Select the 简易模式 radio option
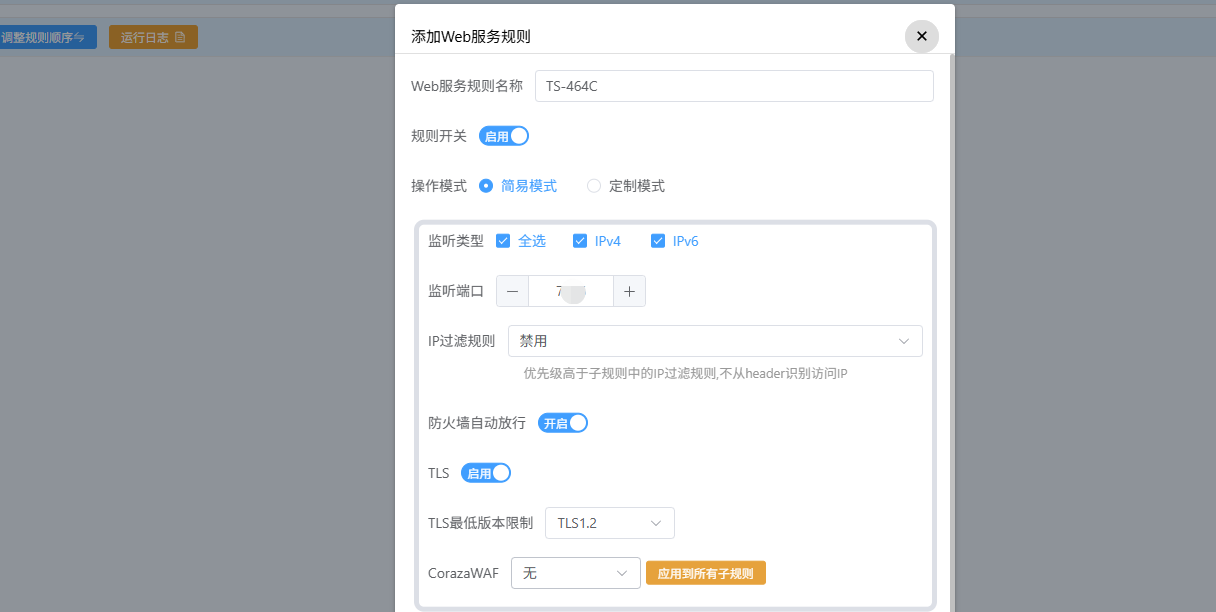Image resolution: width=1216 pixels, height=612 pixels. pos(485,185)
